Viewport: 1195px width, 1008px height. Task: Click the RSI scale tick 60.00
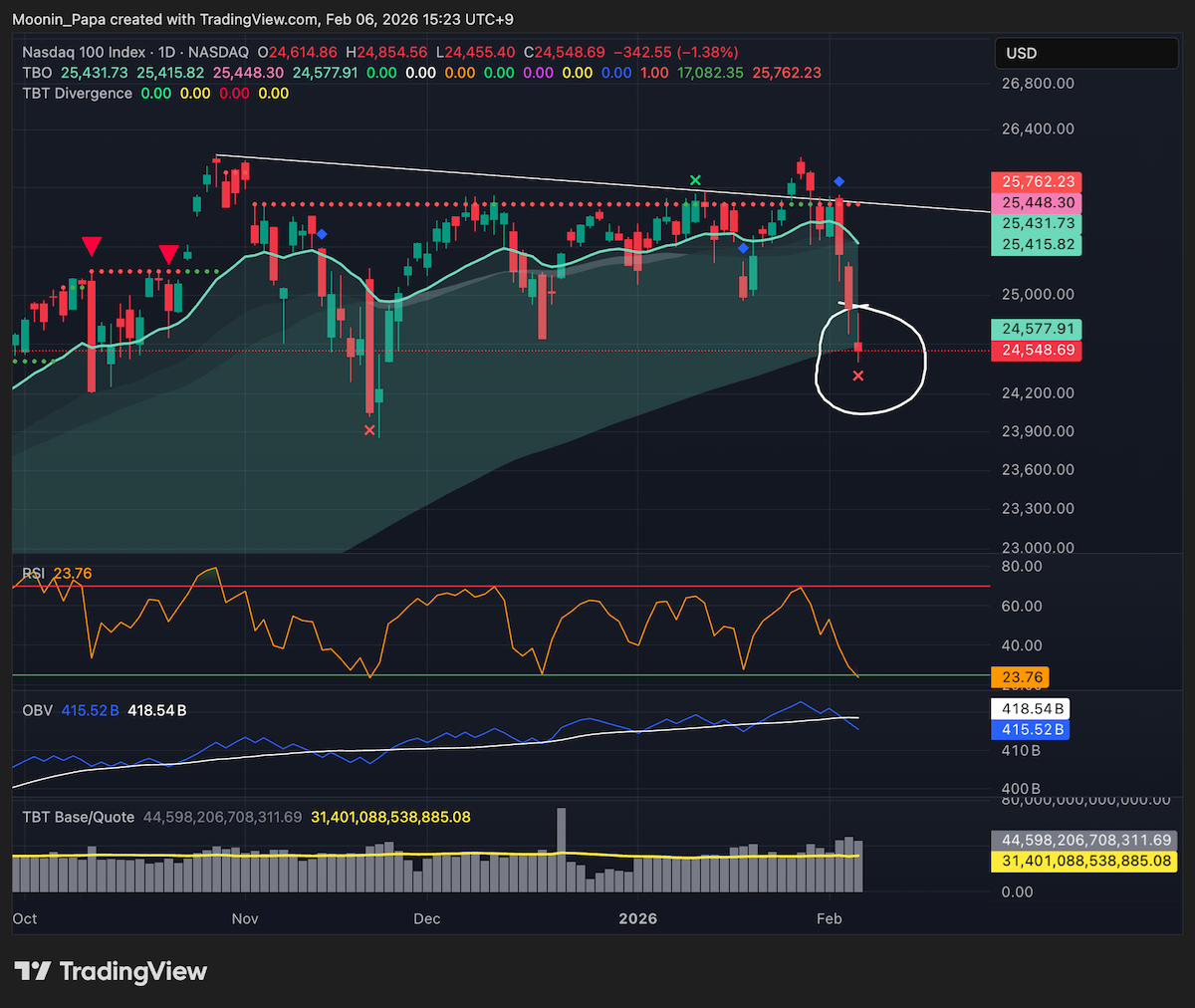click(x=1021, y=607)
